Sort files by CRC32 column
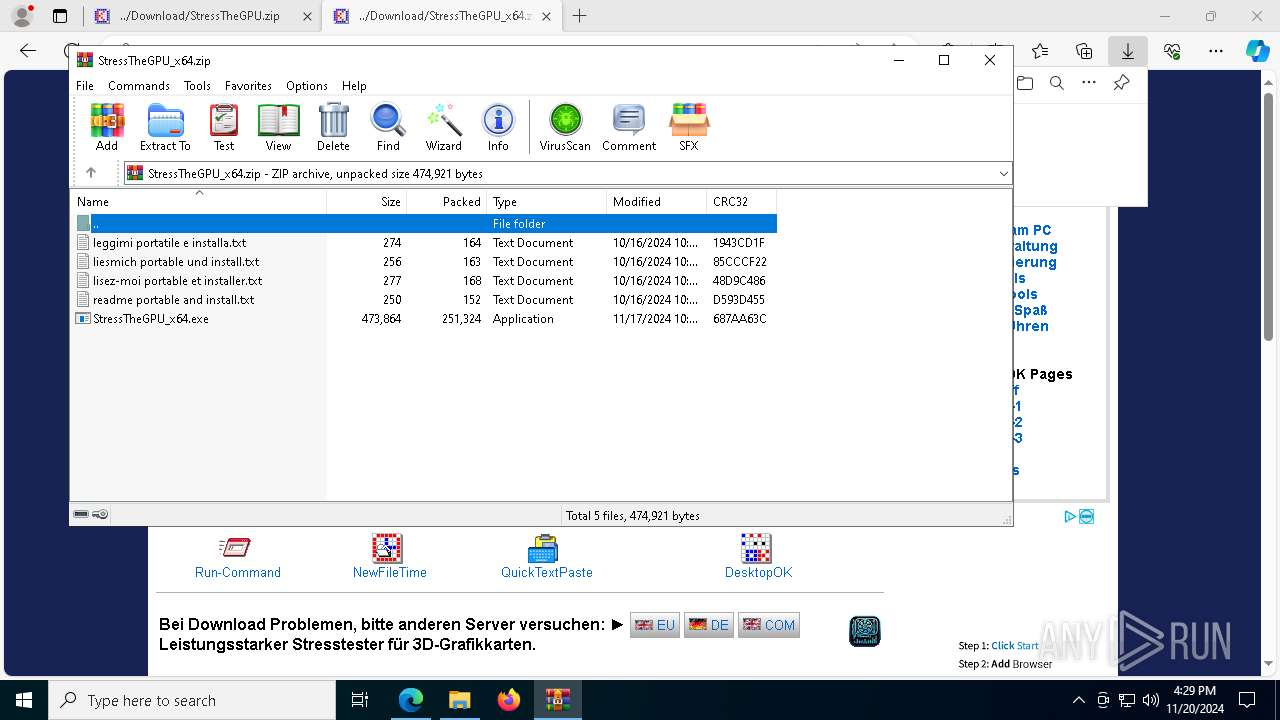 coord(741,202)
